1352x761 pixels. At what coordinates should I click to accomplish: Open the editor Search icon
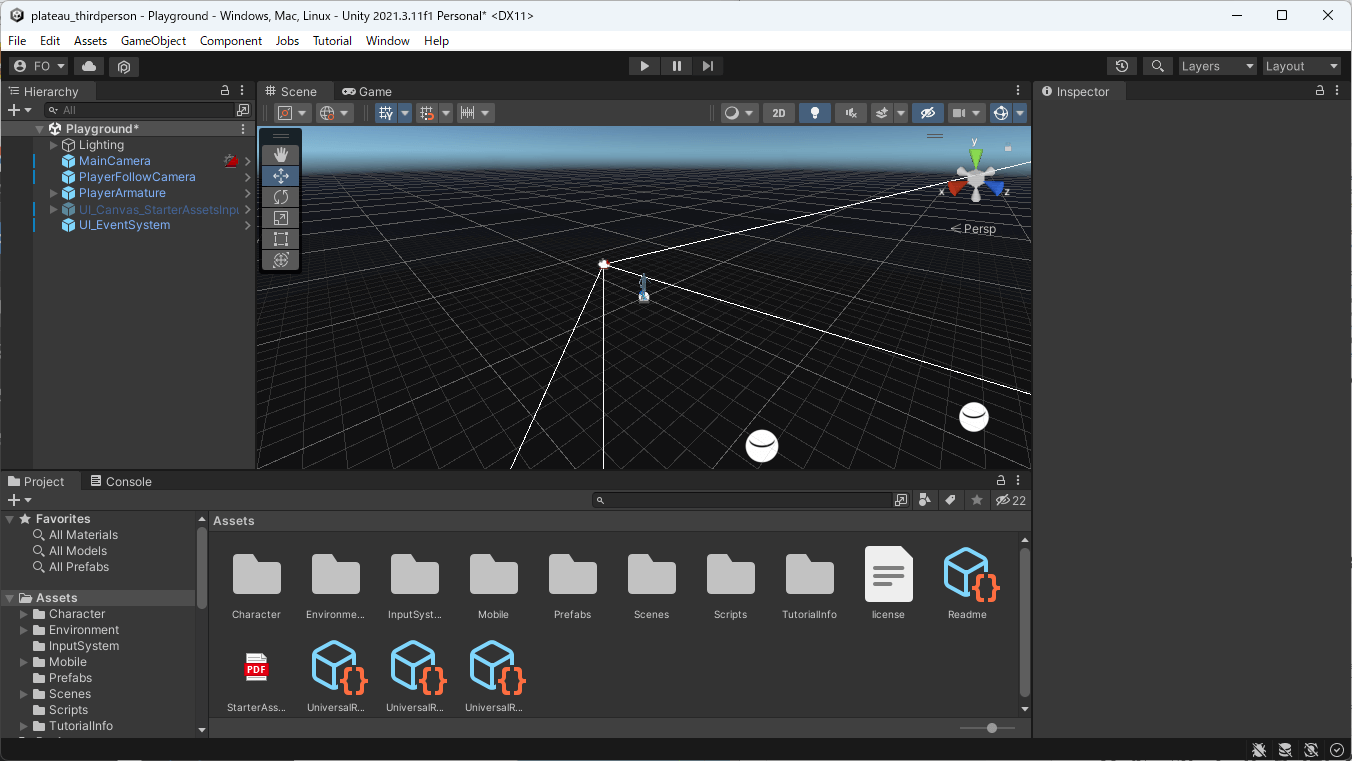1157,65
